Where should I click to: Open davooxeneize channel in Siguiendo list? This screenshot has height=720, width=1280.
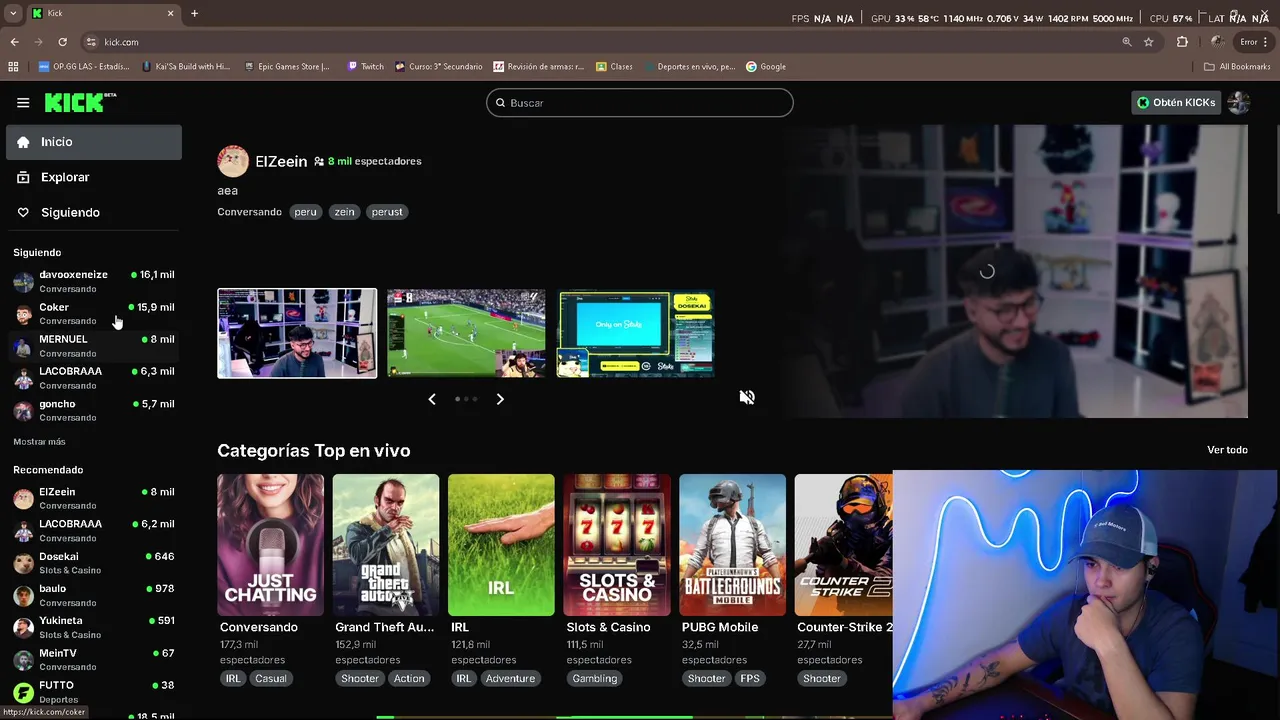pos(94,281)
